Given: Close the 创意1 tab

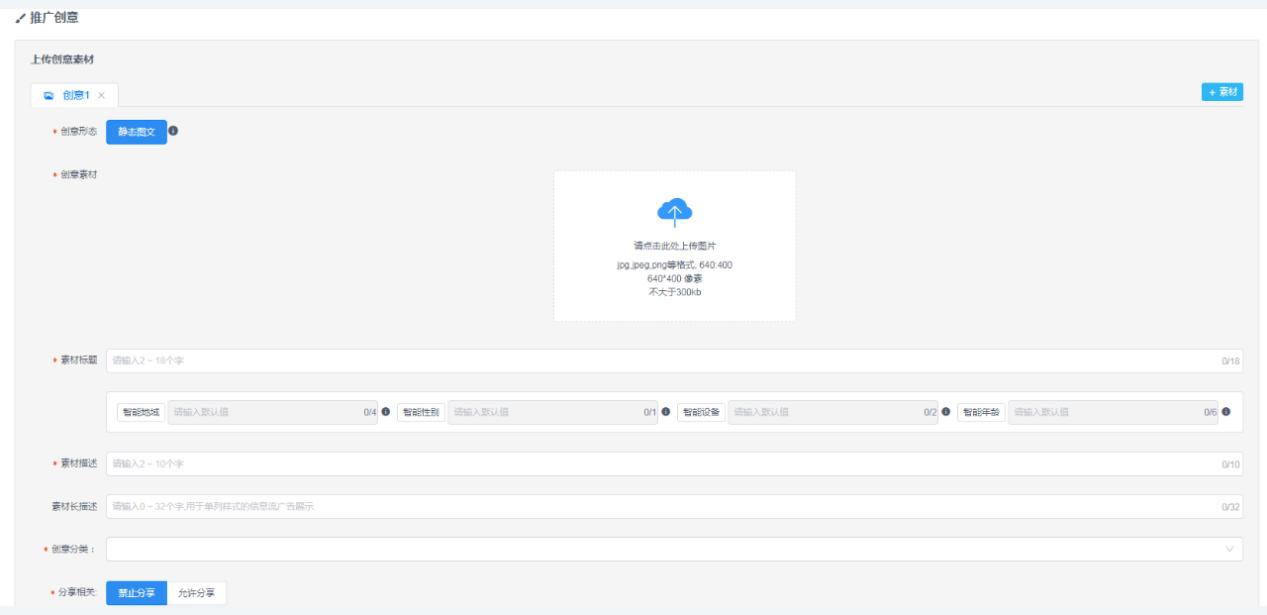Looking at the screenshot, I should pyautogui.click(x=101, y=95).
